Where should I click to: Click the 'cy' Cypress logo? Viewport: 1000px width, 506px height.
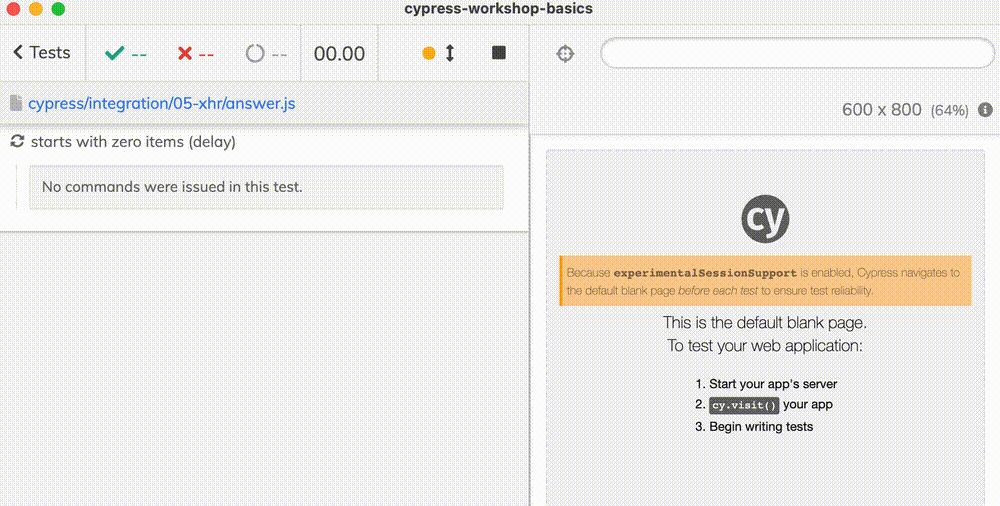coord(765,219)
